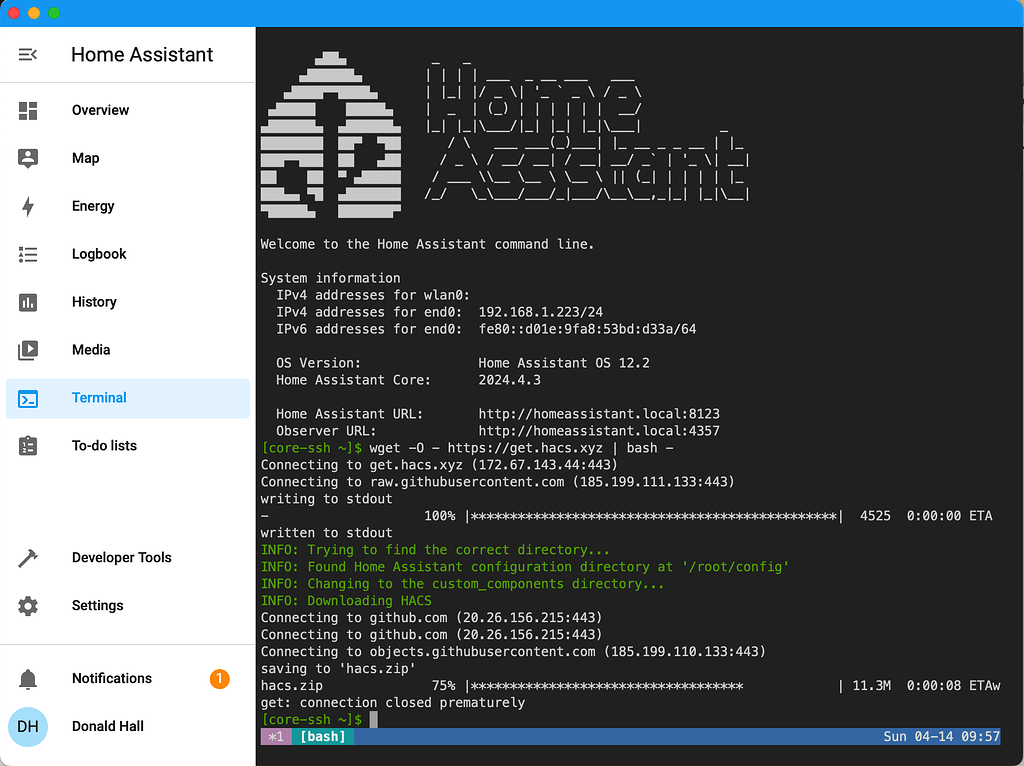Show Notifications panel
Image resolution: width=1024 pixels, height=766 pixels.
(x=127, y=678)
